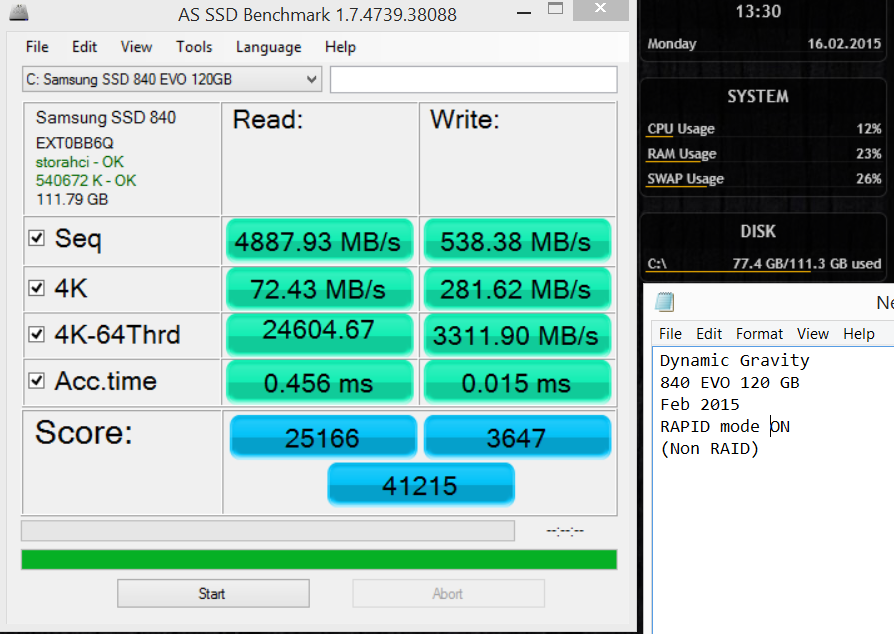This screenshot has height=634, width=894.
Task: Click the total score 41215 box
Action: 421,486
